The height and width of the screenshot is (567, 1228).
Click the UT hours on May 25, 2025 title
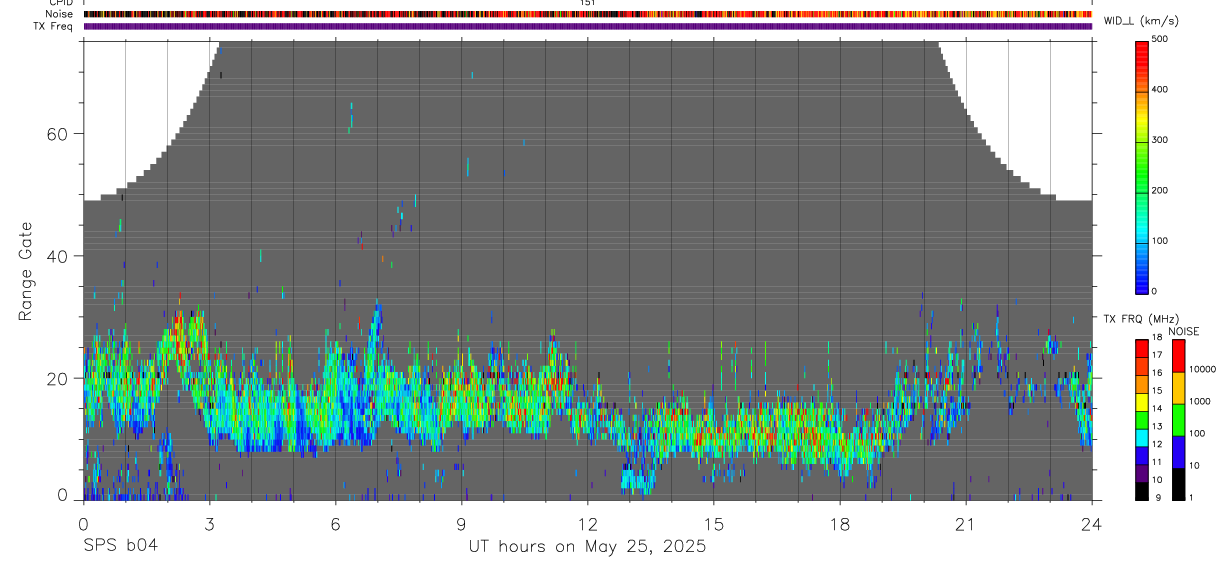pyautogui.click(x=588, y=547)
